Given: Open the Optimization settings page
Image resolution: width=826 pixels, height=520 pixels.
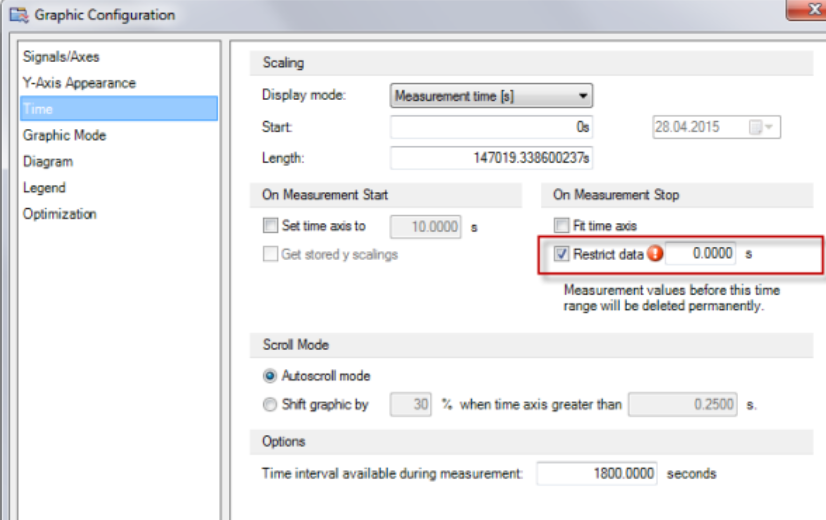Looking at the screenshot, I should coord(59,213).
